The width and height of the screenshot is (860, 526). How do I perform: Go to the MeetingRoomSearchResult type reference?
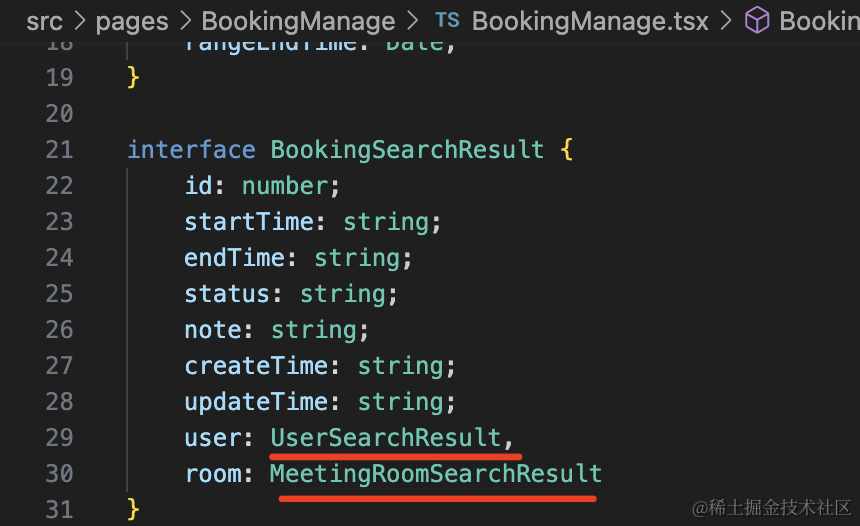pyautogui.click(x=436, y=474)
